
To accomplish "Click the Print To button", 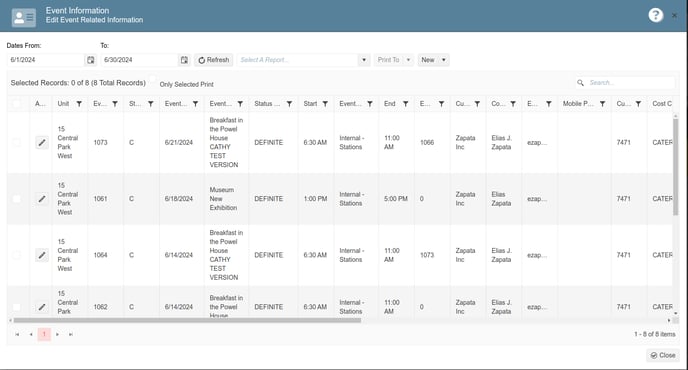I will [x=389, y=60].
